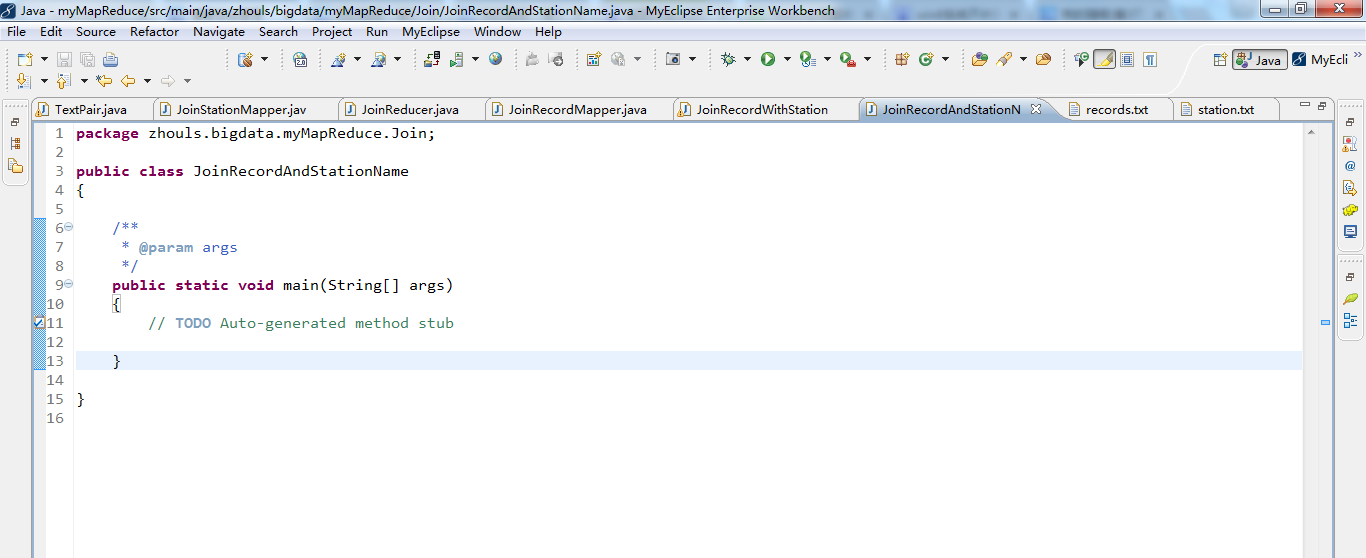
Task: Switch to JoinRecordWithStation tab
Action: (x=762, y=109)
